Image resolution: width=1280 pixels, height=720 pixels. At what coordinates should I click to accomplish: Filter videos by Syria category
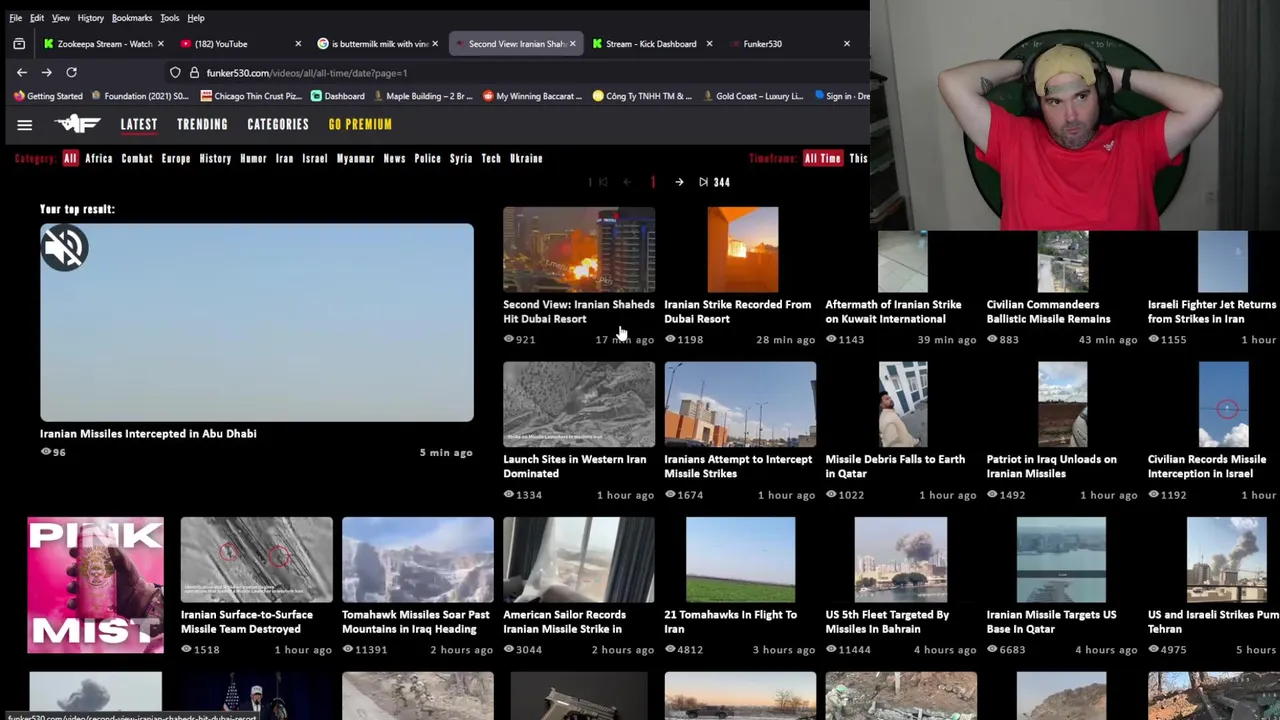(461, 158)
